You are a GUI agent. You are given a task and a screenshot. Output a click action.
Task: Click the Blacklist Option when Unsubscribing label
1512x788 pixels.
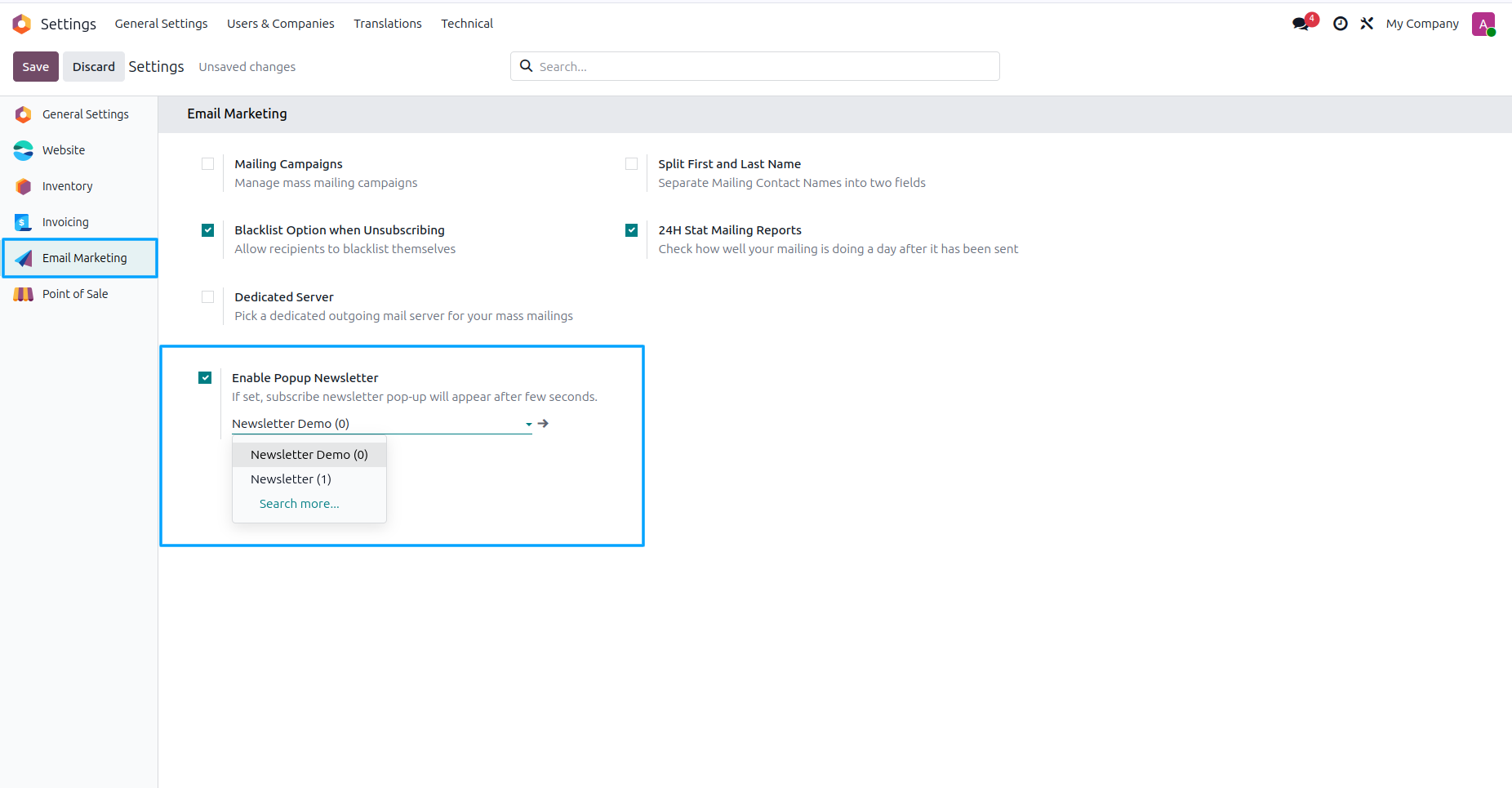tap(340, 230)
